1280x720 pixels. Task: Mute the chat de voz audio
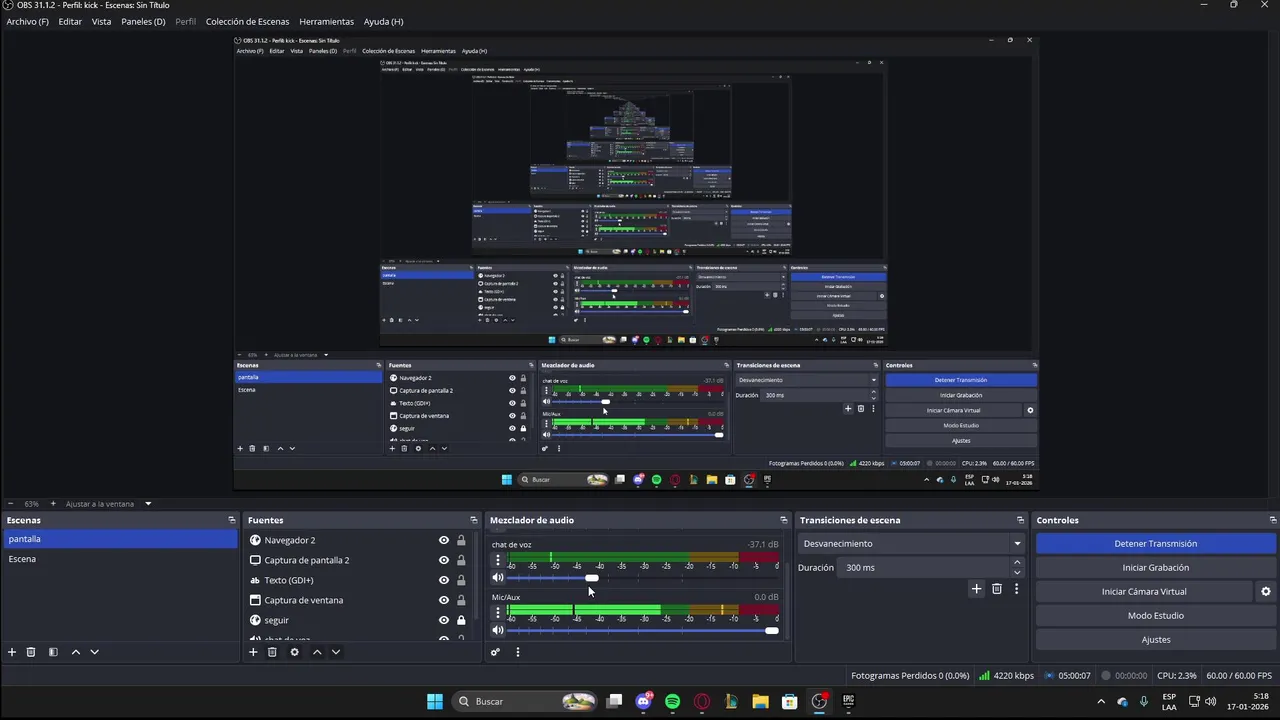tap(498, 578)
